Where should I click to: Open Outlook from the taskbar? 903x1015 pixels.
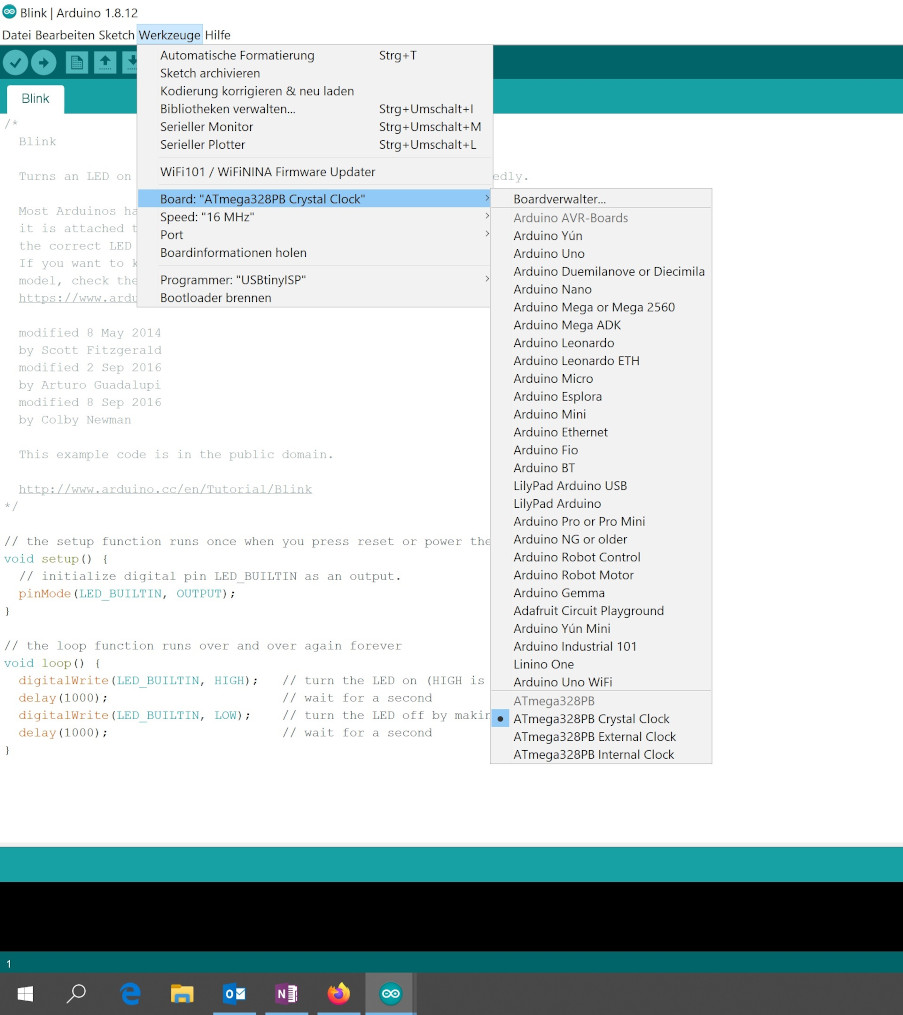tap(234, 993)
